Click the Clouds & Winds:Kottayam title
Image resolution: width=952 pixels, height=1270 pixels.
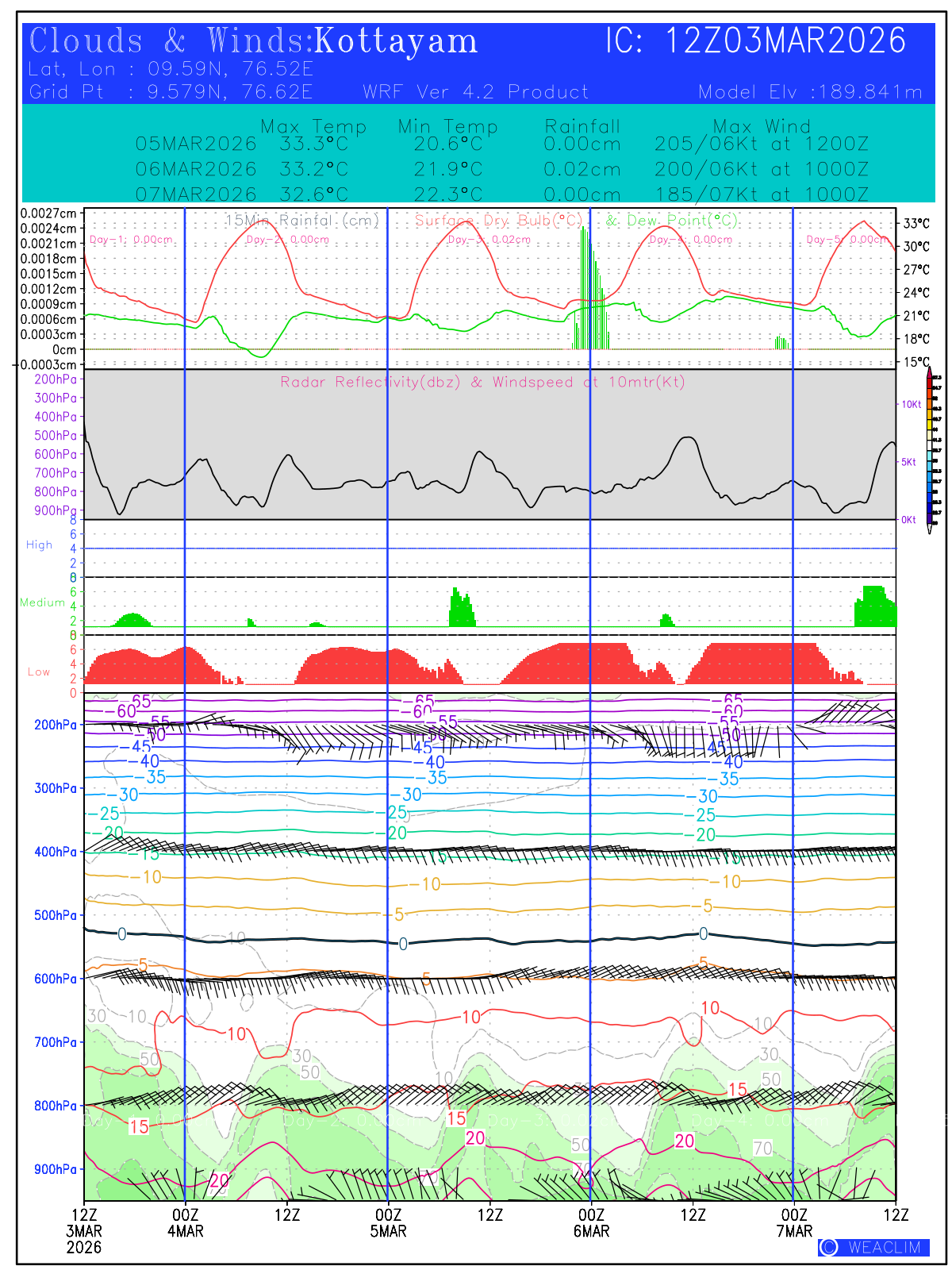[x=253, y=41]
